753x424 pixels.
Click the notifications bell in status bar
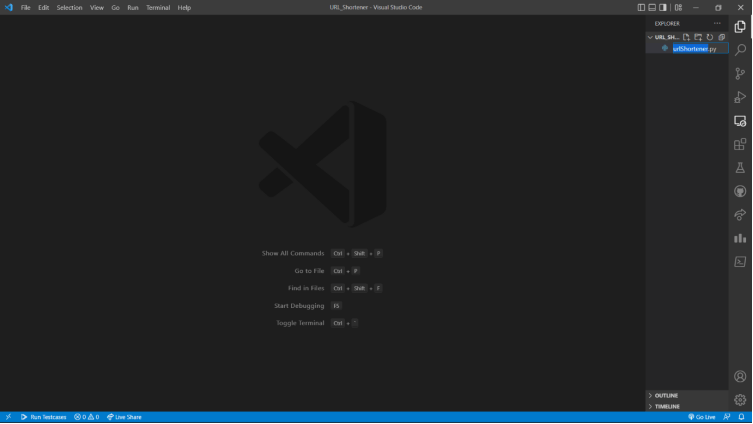(x=741, y=417)
